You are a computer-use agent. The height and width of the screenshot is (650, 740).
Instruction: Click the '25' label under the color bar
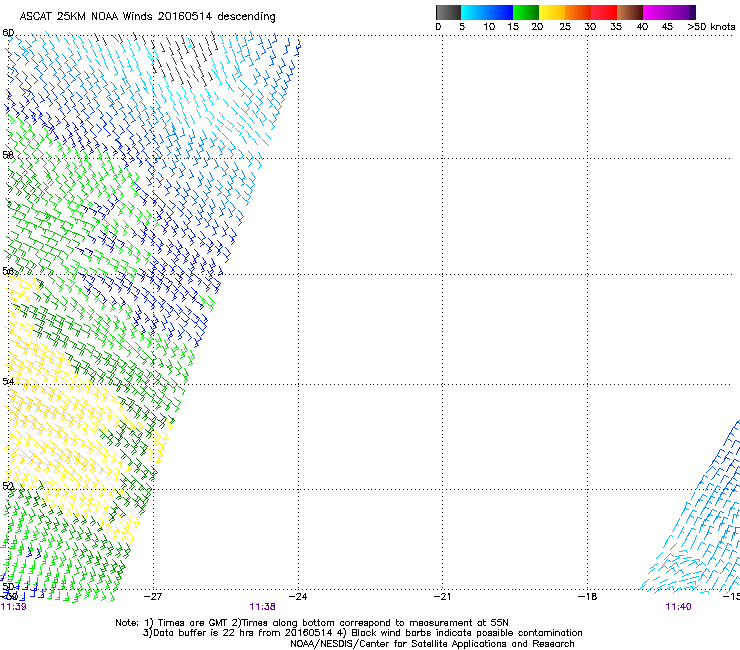point(565,27)
